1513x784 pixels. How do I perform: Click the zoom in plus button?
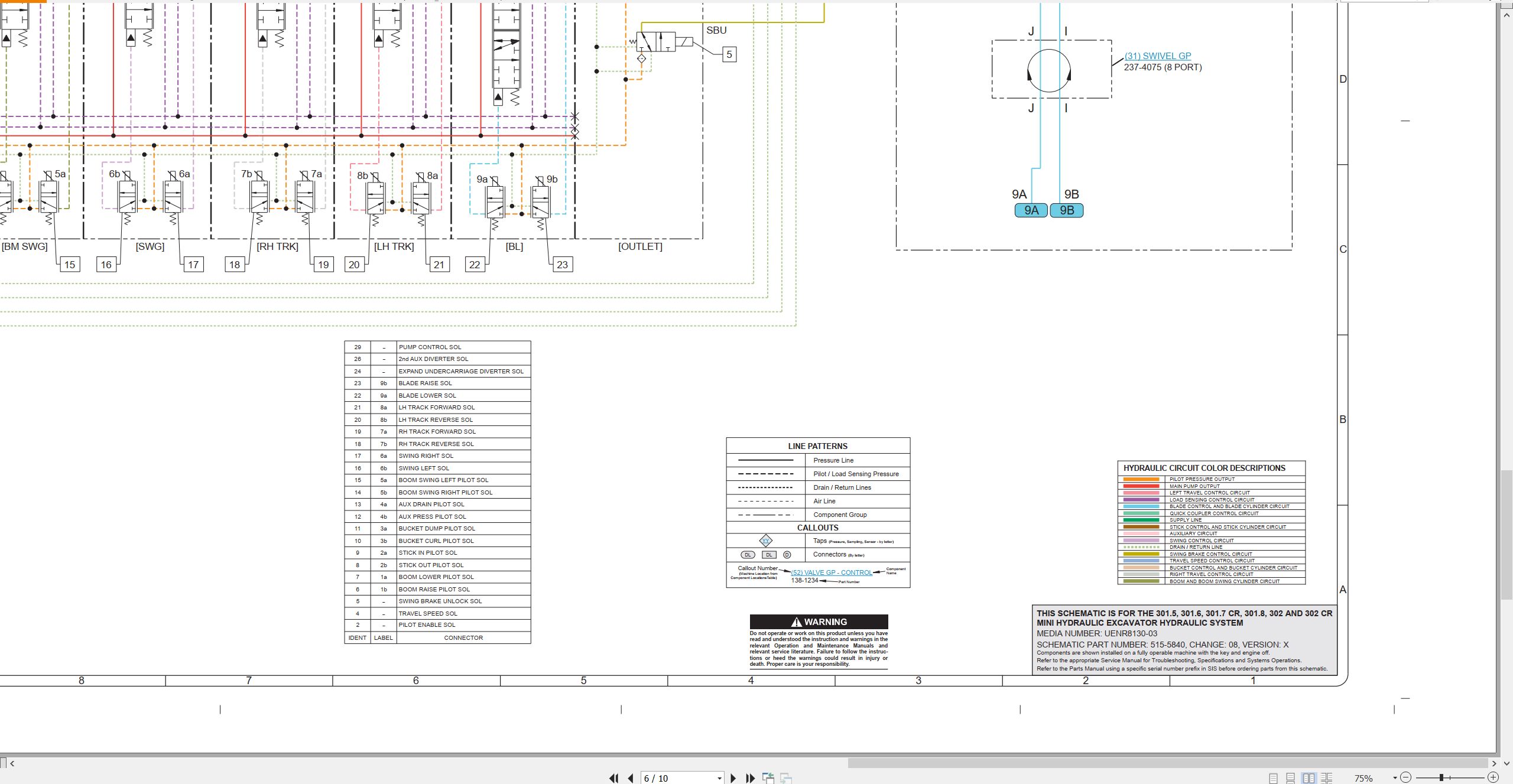pos(1493,778)
